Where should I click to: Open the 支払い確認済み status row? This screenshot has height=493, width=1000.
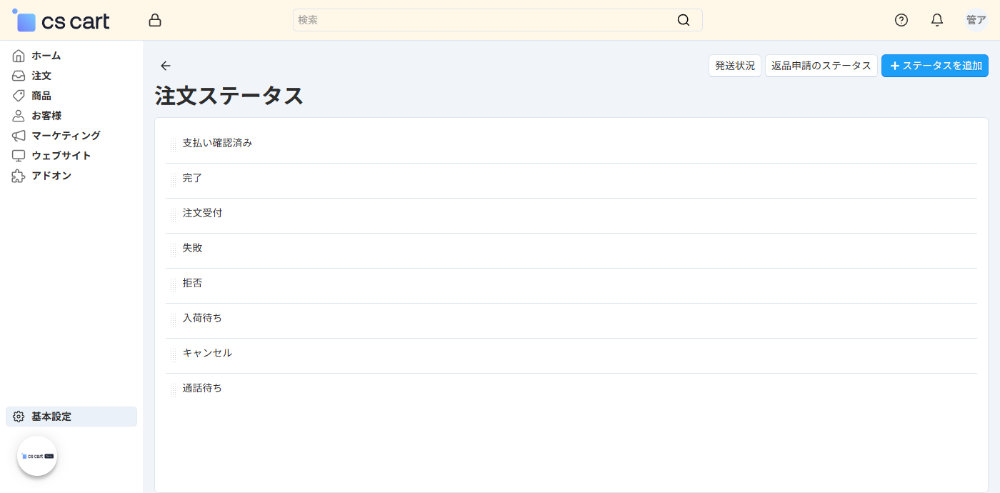[217, 143]
